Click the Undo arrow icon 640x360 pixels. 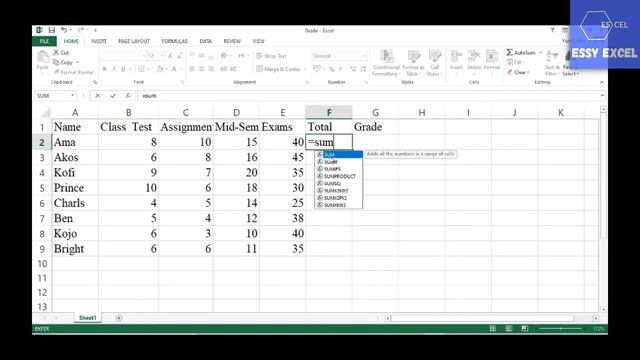point(64,30)
